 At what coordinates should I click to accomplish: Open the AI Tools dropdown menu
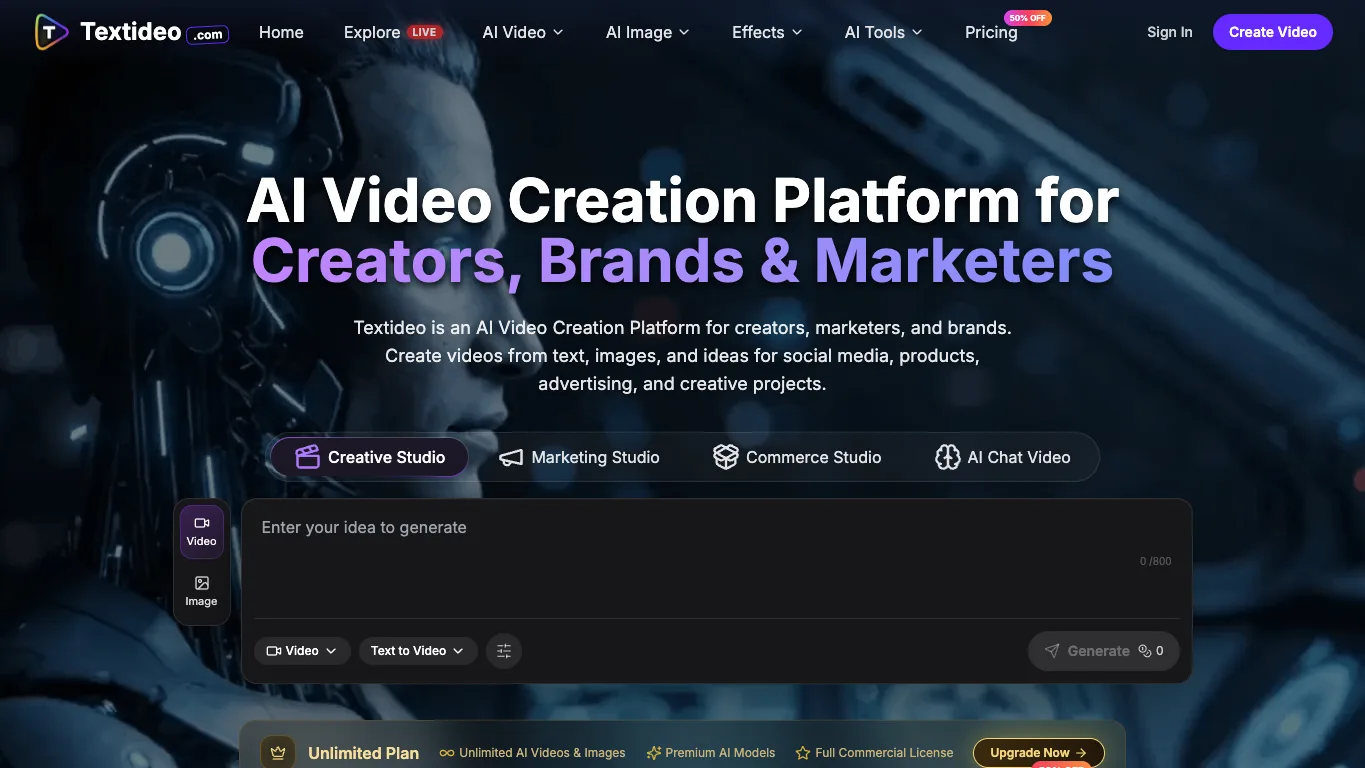[x=884, y=32]
